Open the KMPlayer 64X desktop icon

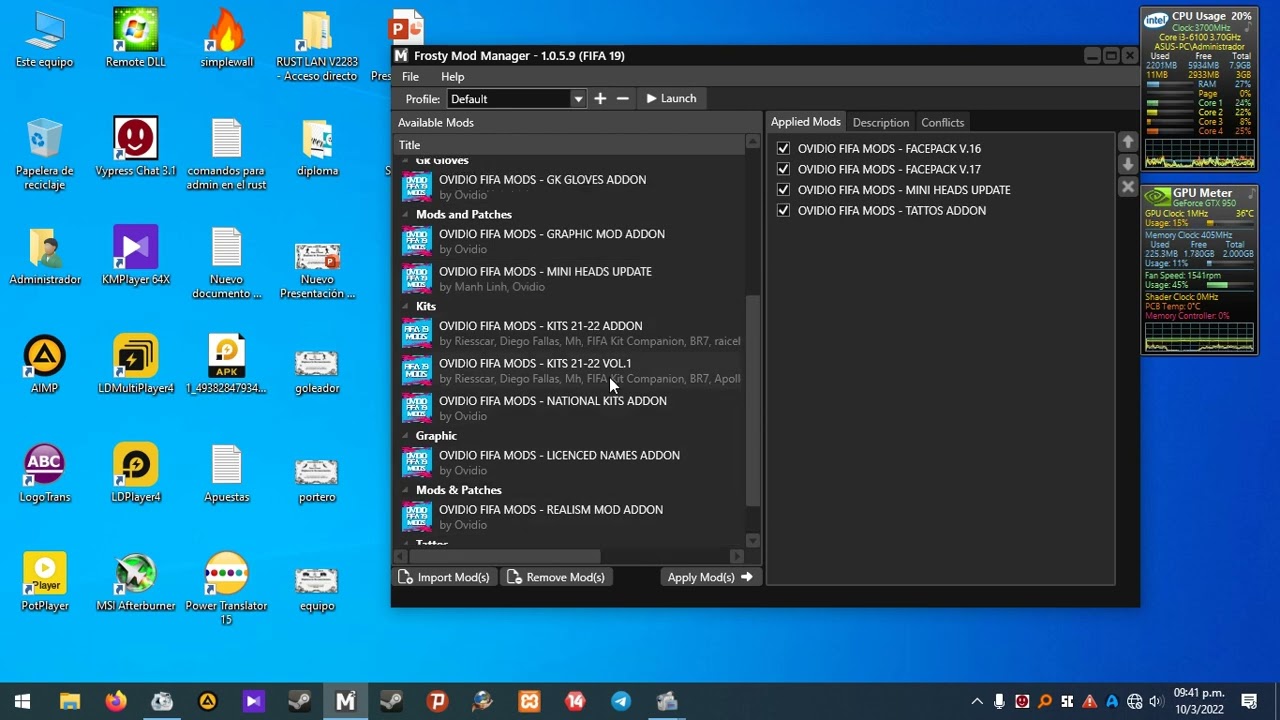pyautogui.click(x=135, y=256)
